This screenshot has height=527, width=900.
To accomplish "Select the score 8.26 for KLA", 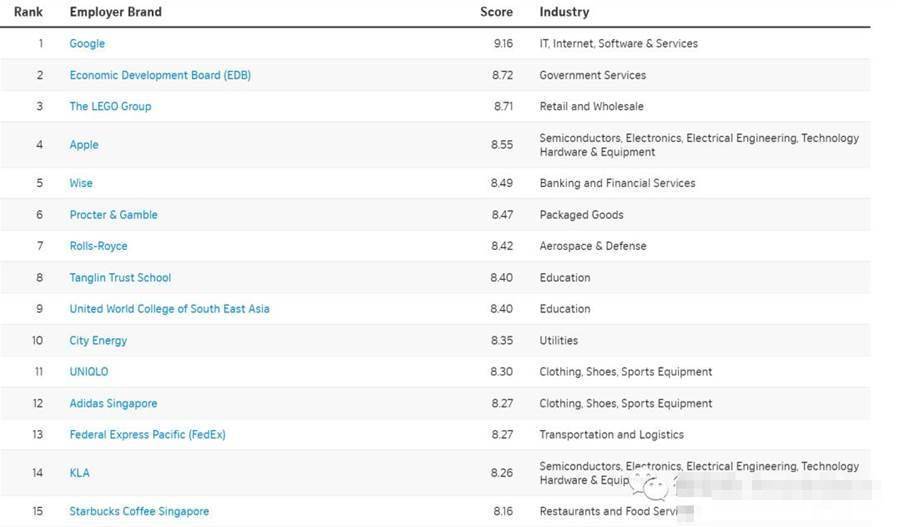I will coord(502,473).
